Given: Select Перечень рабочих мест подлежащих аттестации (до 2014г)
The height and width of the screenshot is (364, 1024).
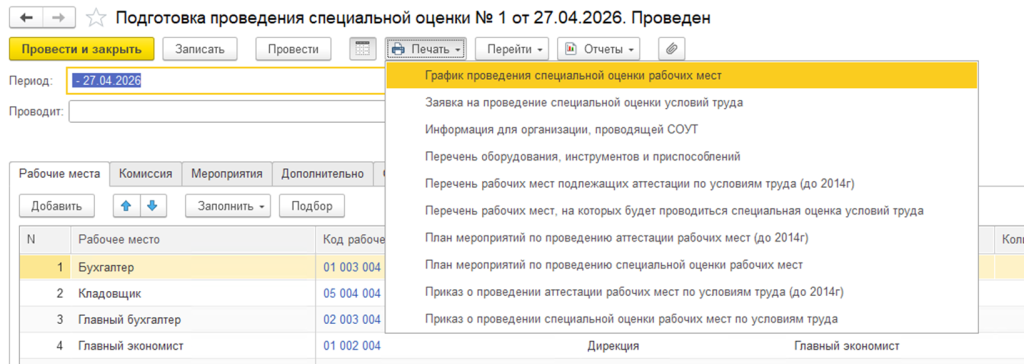Looking at the screenshot, I should (682, 184).
